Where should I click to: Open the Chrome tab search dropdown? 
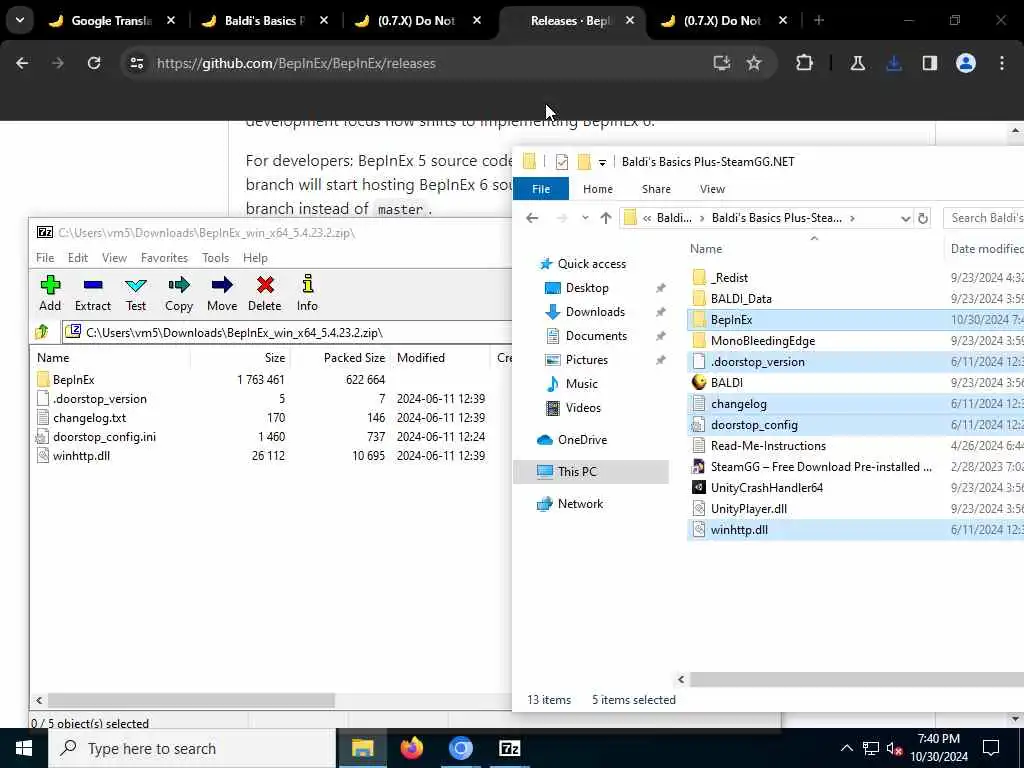pos(20,20)
